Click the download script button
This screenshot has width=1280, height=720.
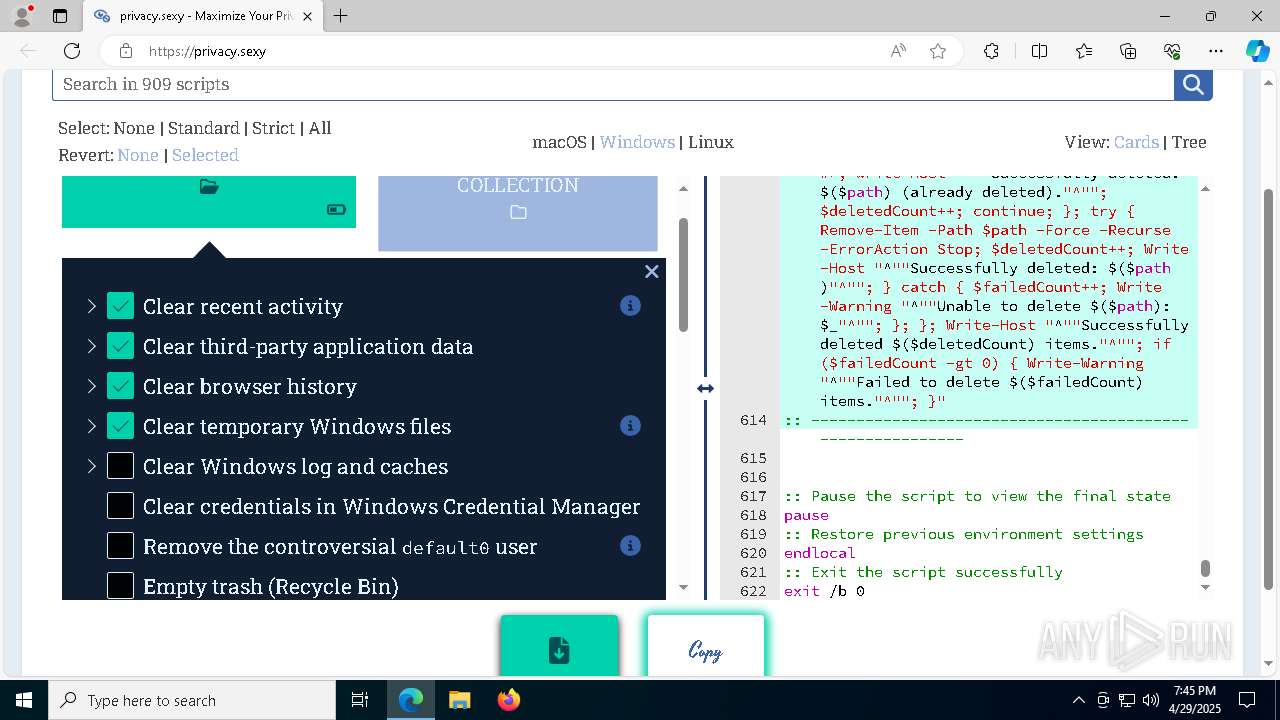(x=559, y=647)
